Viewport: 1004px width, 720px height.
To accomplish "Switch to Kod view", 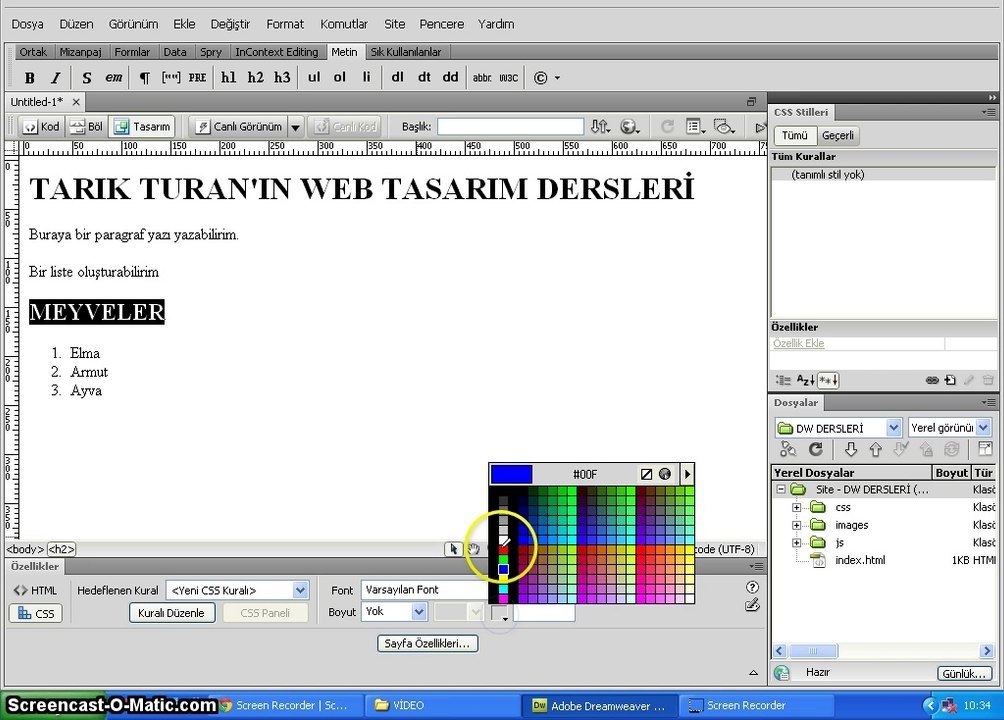I will tap(41, 127).
